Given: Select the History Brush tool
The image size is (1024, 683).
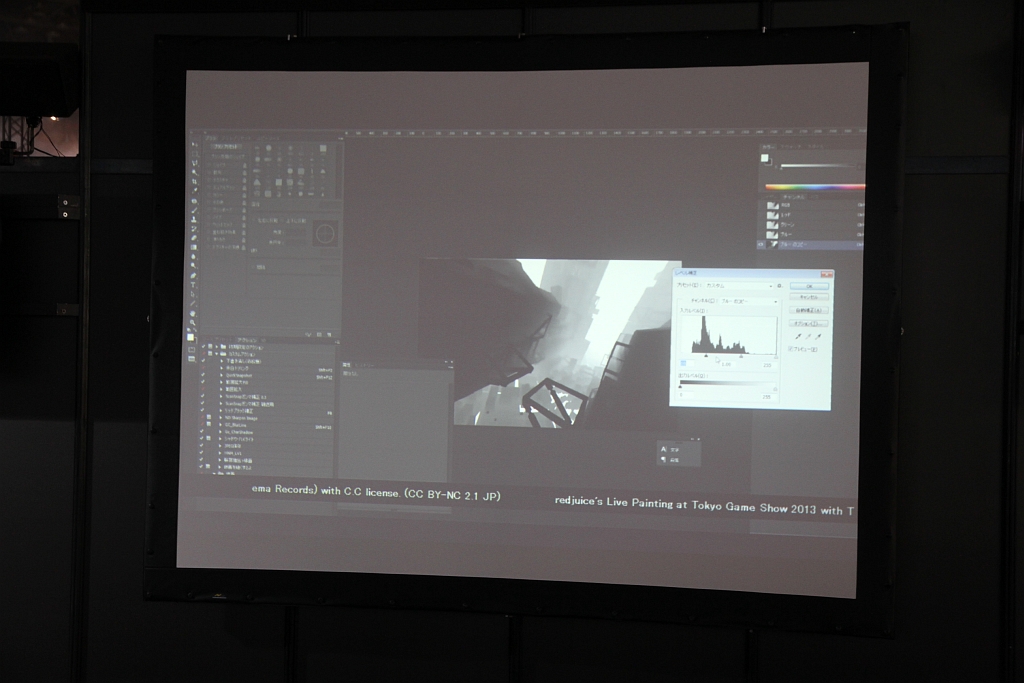Looking at the screenshot, I should pyautogui.click(x=194, y=229).
